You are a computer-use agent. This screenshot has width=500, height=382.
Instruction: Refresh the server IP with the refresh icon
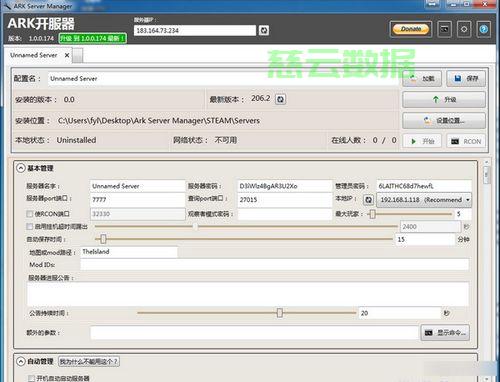tap(264, 30)
